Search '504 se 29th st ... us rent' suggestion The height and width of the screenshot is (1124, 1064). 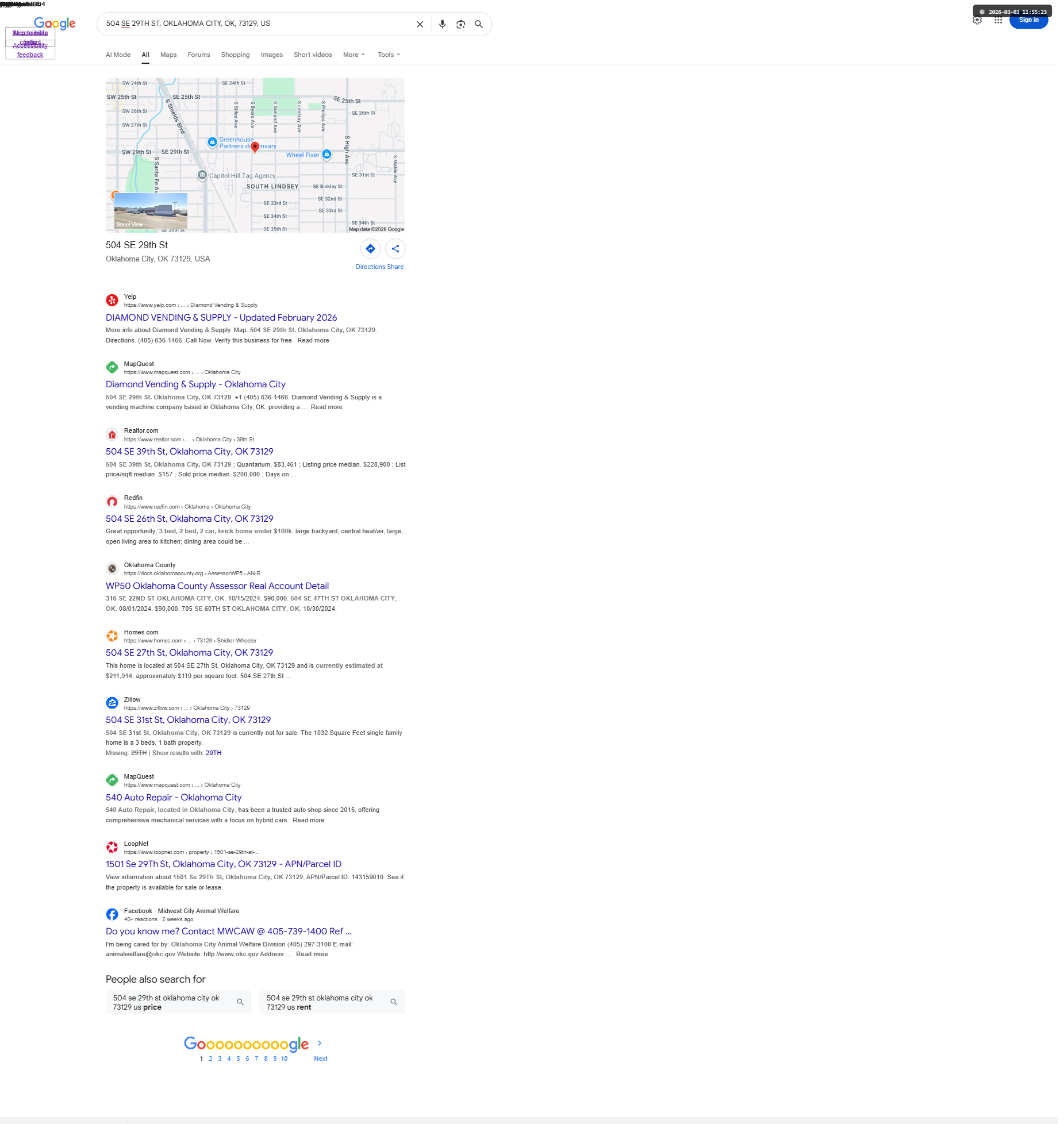click(x=332, y=1002)
